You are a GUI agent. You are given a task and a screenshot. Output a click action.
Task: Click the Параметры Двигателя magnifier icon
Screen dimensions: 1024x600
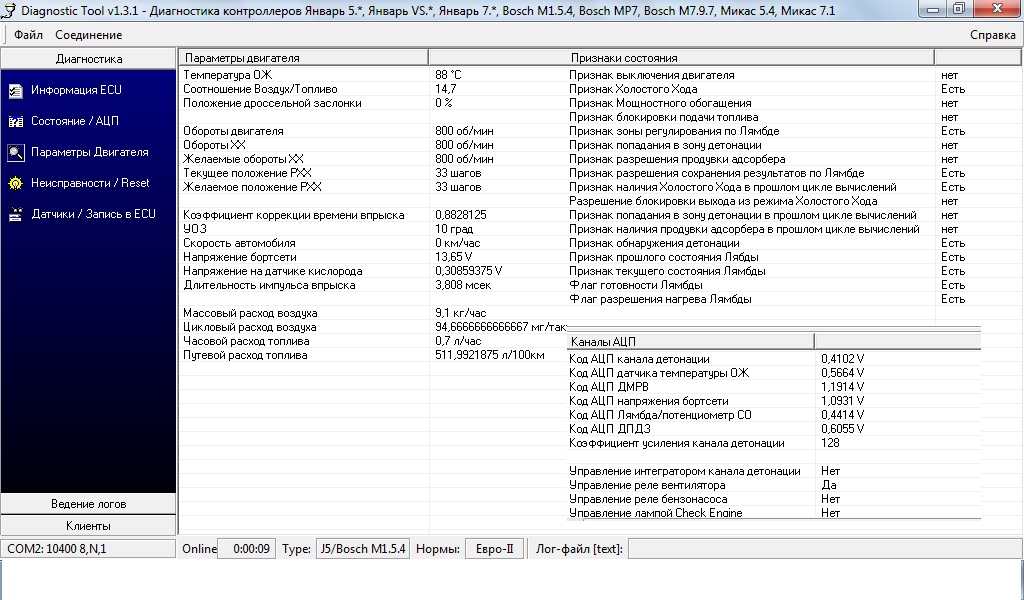tap(15, 152)
